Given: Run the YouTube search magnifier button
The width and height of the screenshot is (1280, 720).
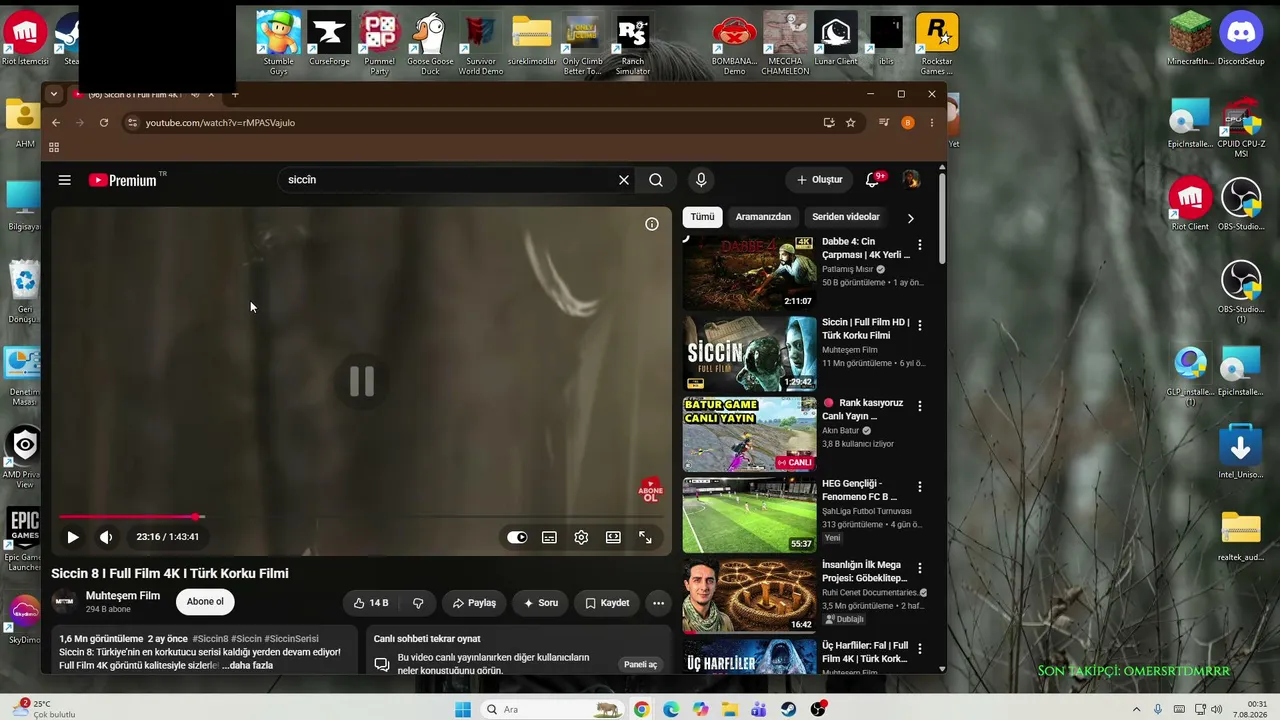Looking at the screenshot, I should click(656, 180).
